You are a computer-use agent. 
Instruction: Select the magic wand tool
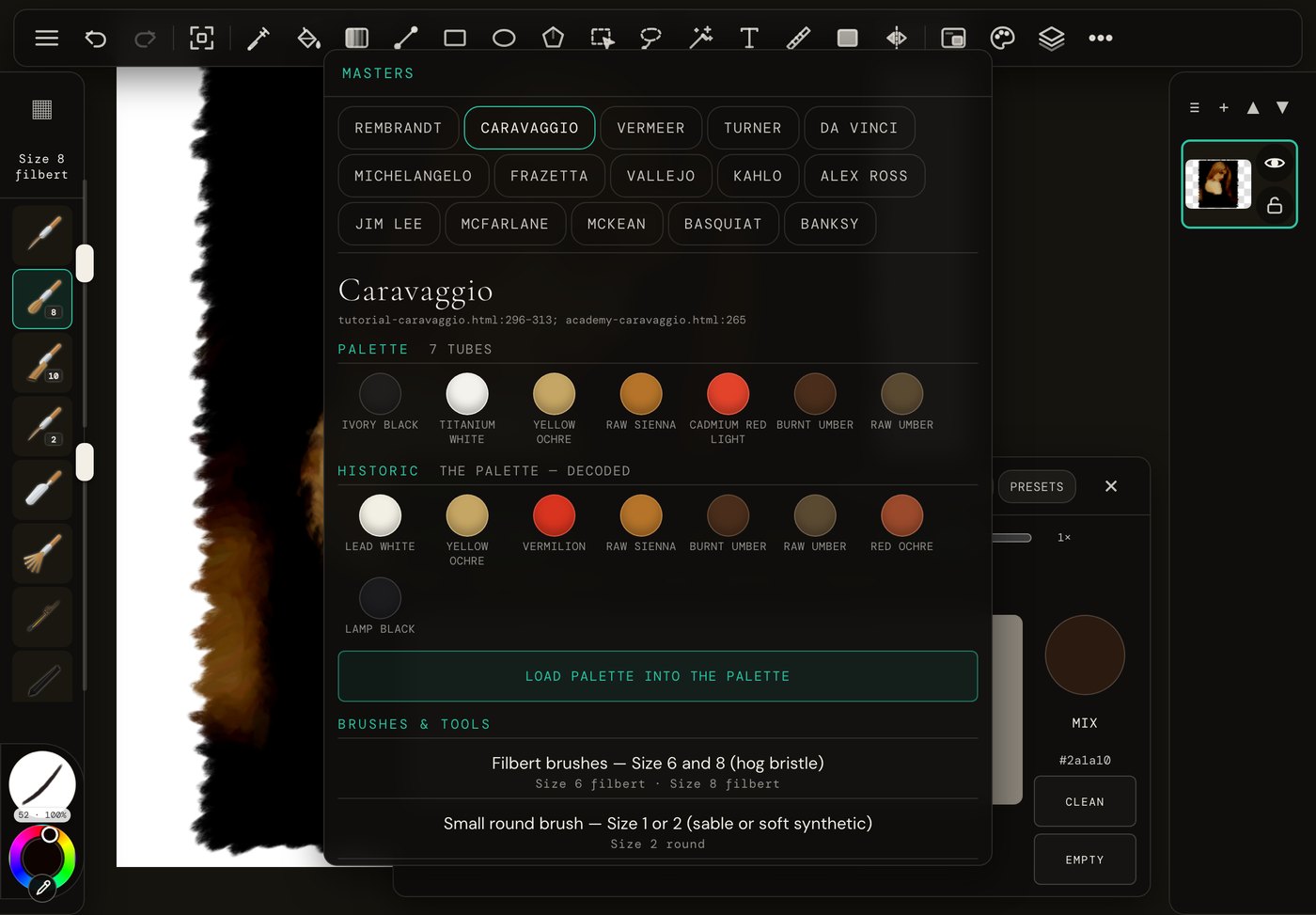tap(700, 38)
